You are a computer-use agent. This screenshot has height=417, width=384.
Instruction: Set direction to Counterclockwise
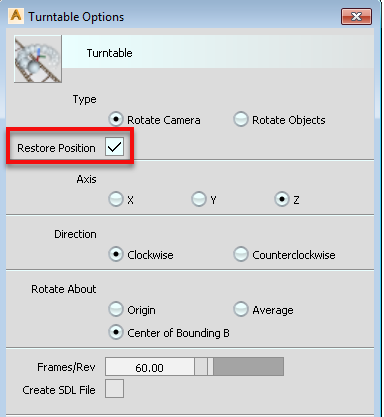241,254
